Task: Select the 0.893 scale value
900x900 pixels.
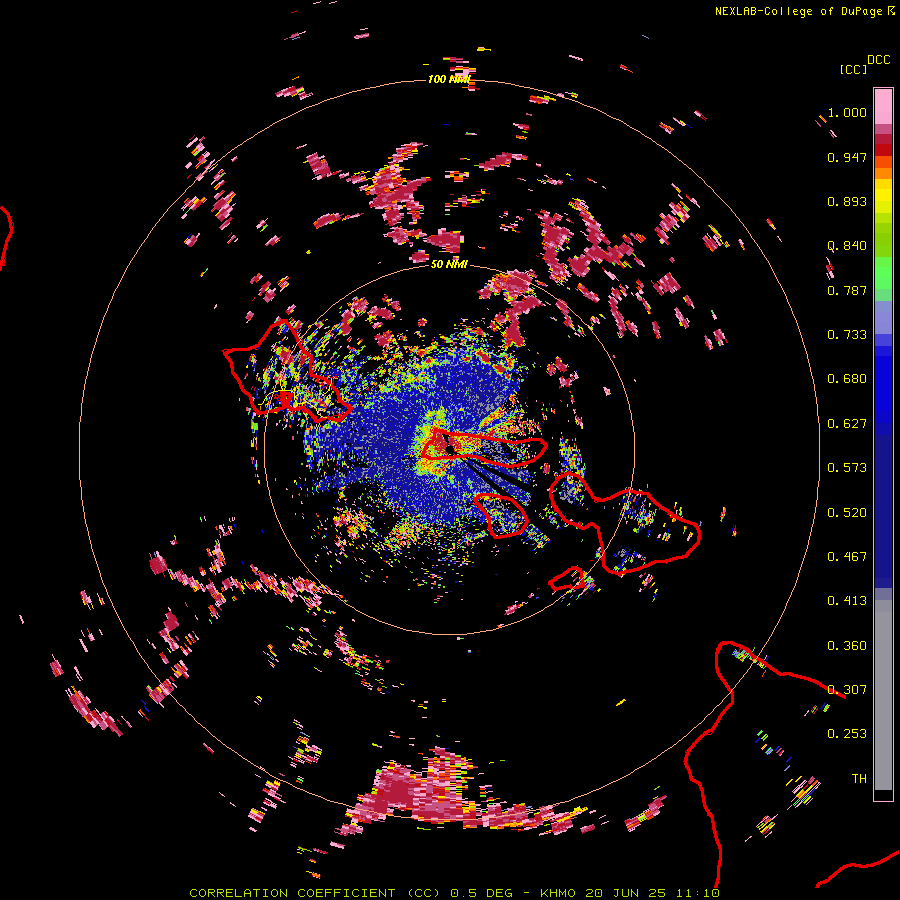Action: 847,201
